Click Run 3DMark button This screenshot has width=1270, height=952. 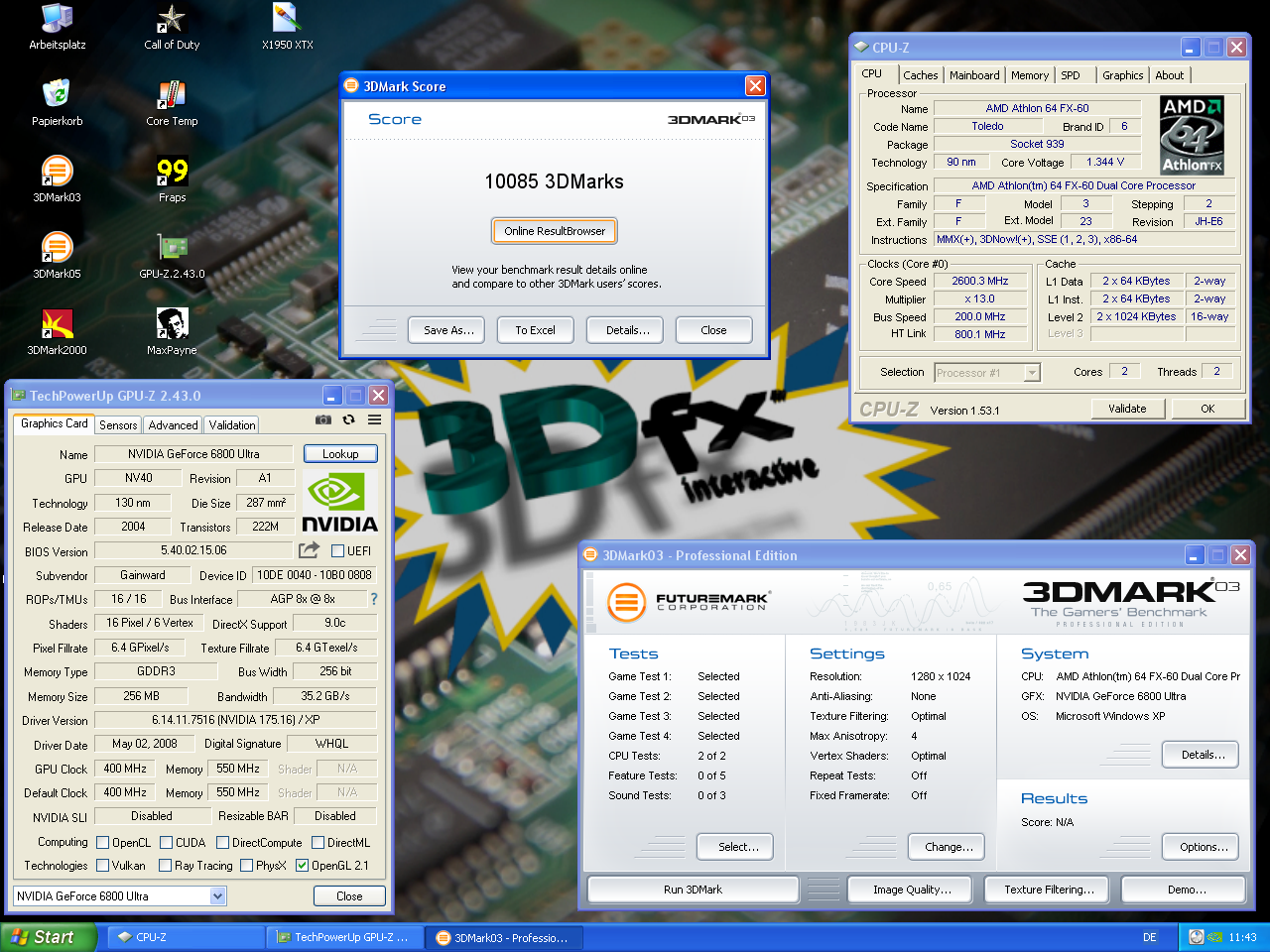693,890
